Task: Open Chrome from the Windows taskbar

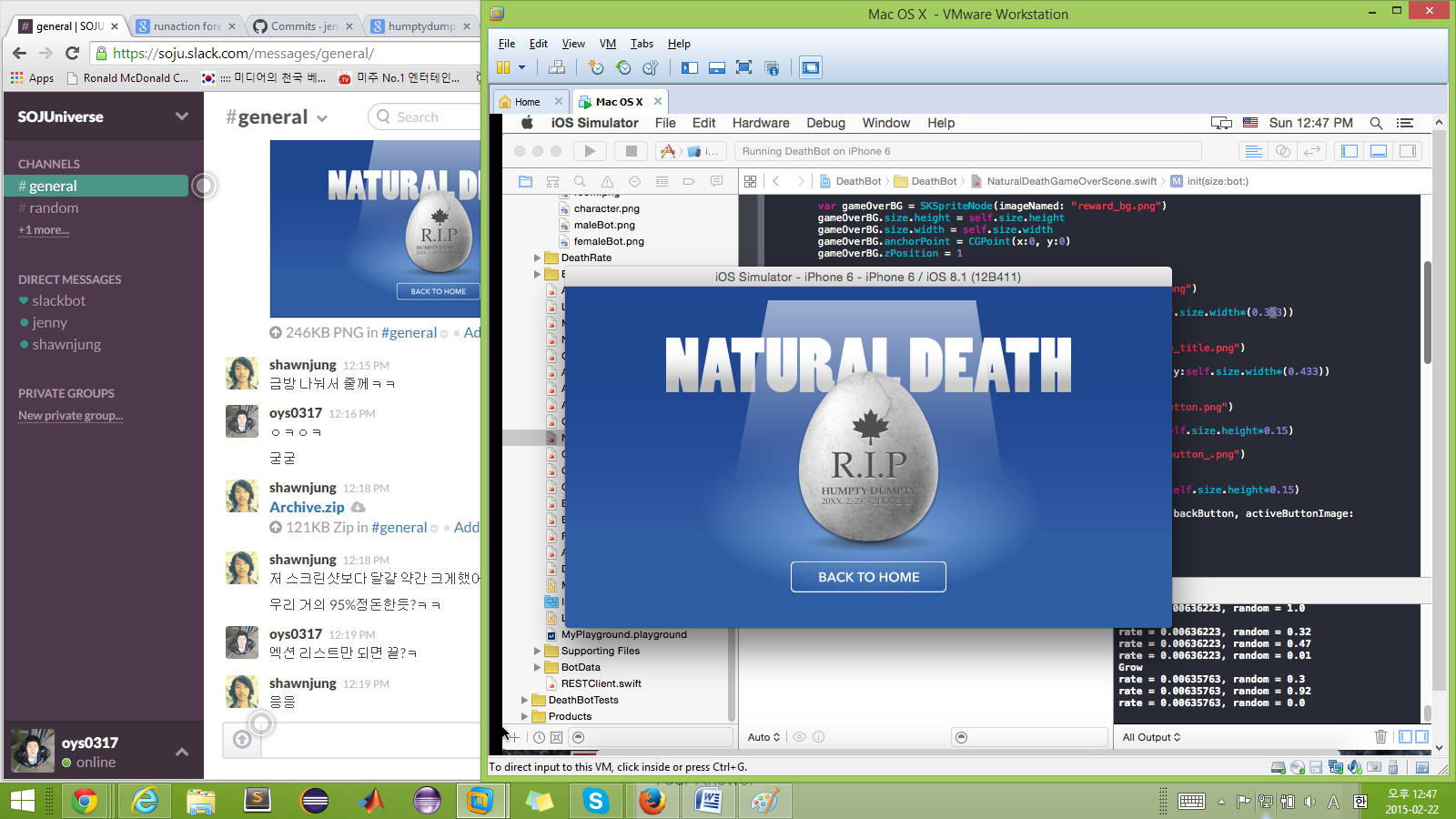Action: coord(85,801)
